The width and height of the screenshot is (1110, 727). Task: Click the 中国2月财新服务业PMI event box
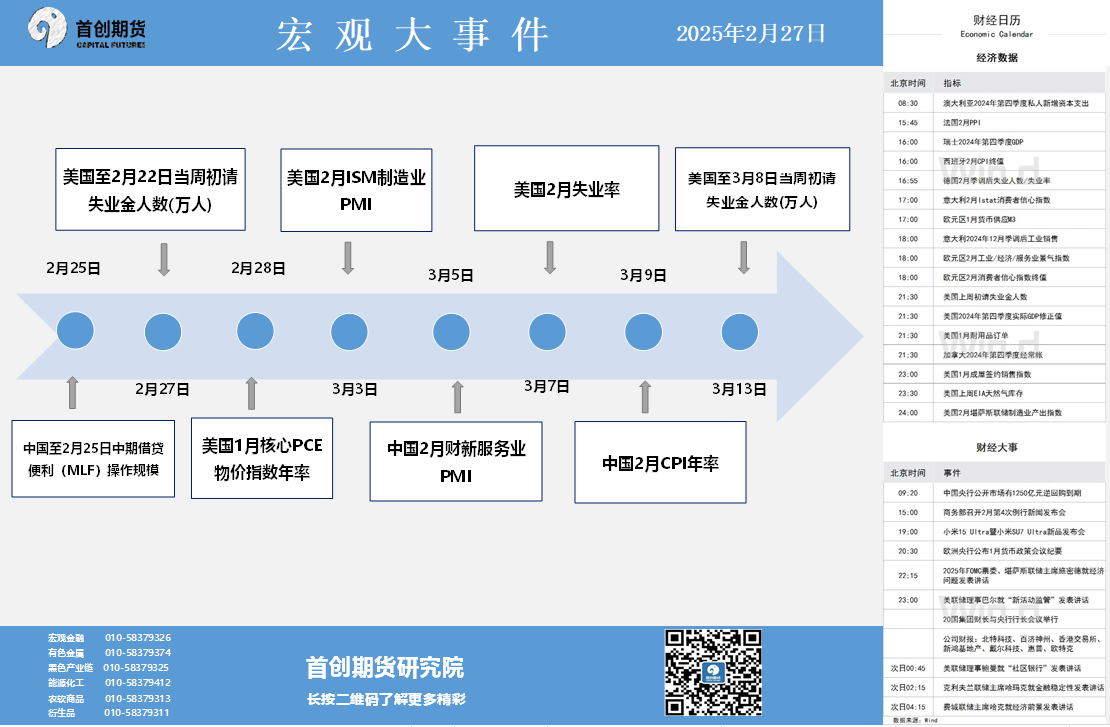[456, 462]
